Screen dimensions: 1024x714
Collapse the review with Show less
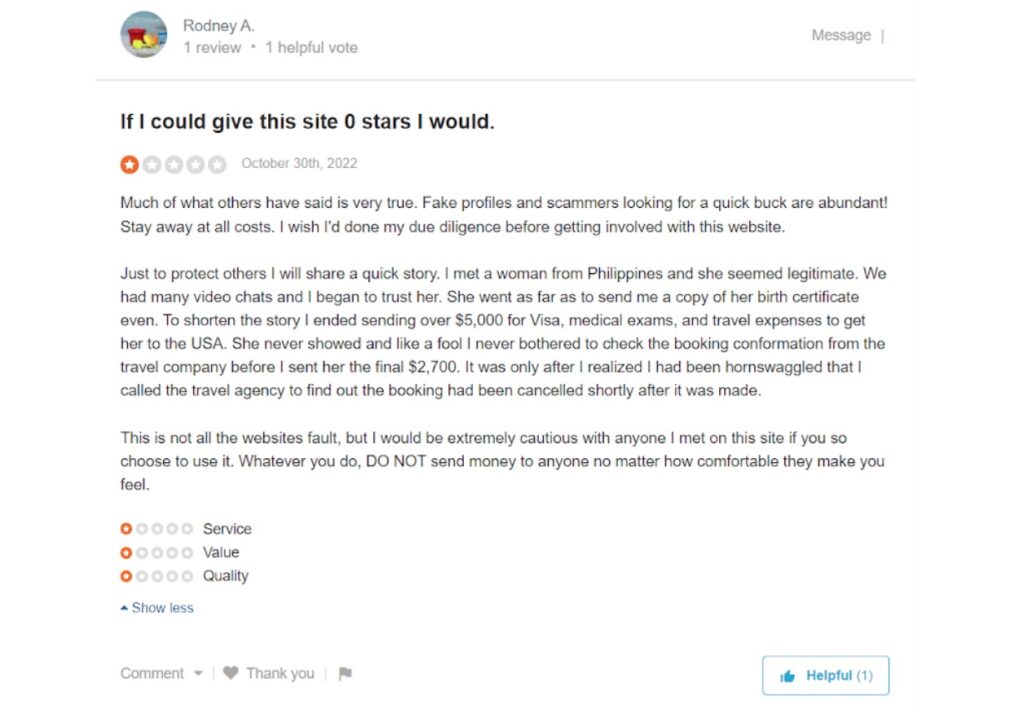[161, 607]
